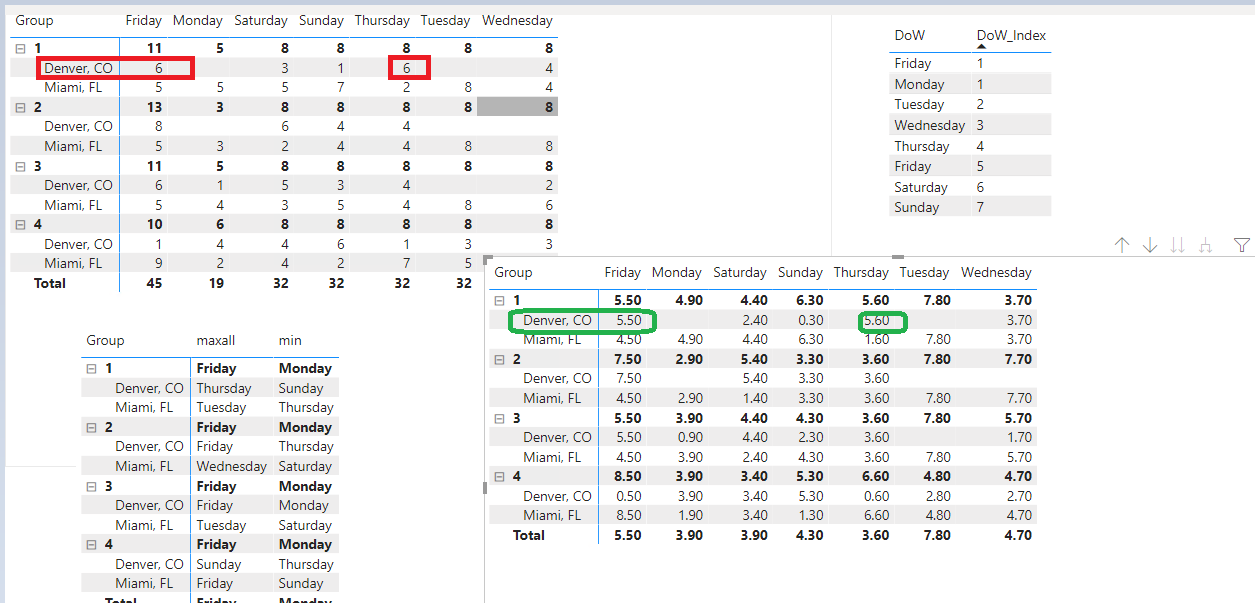This screenshot has width=1255, height=603.
Task: Collapse group 4 in the maxall/min matrix
Action: coord(91,545)
